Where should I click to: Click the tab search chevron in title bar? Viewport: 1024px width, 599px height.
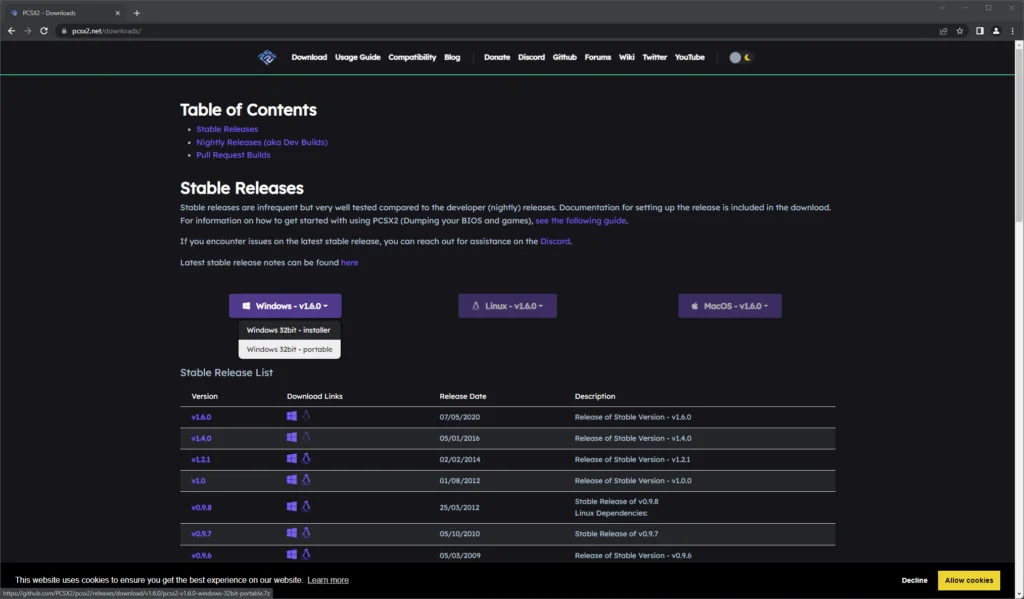tap(942, 8)
